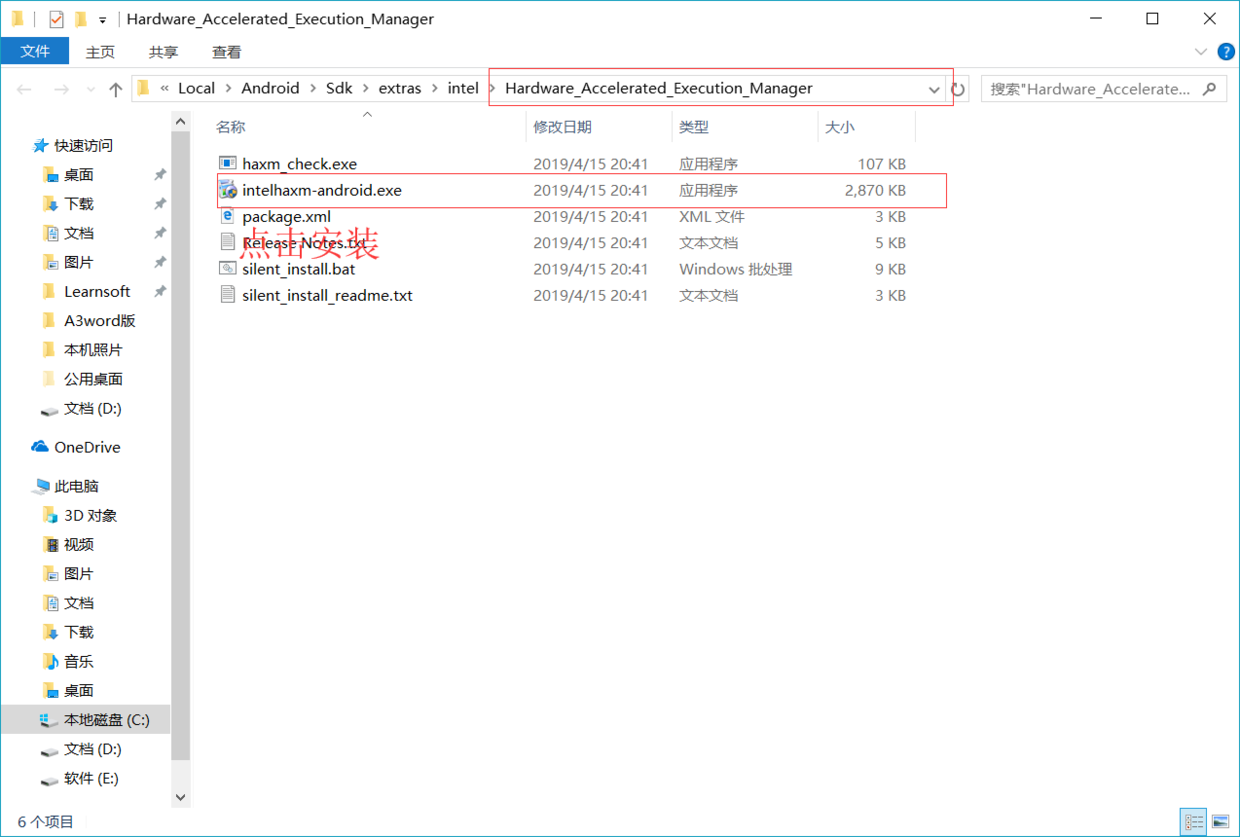Click New Folder quick access toolbar icon
1240x837 pixels.
point(81,19)
